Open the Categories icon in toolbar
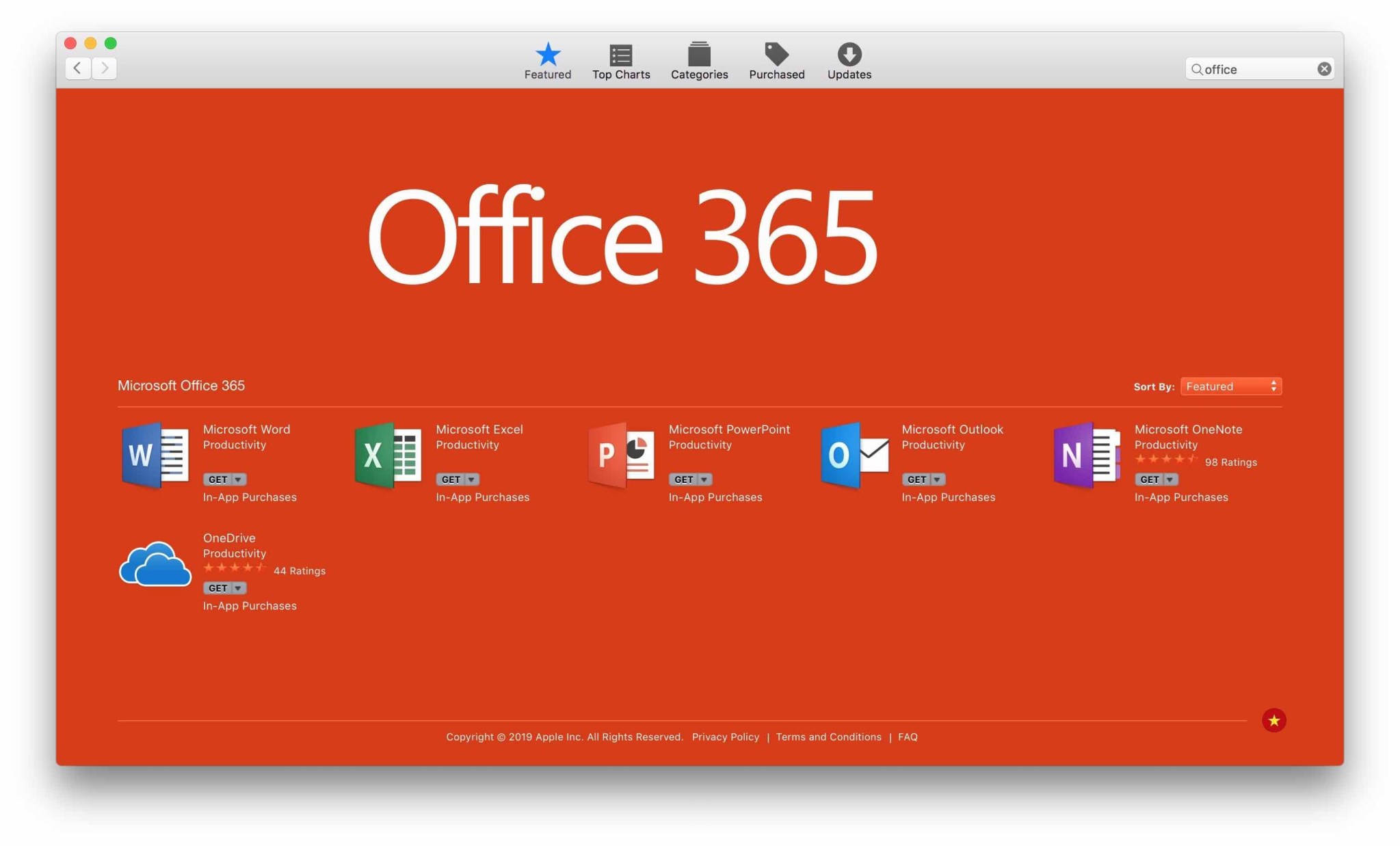The image size is (1400, 846). (699, 54)
